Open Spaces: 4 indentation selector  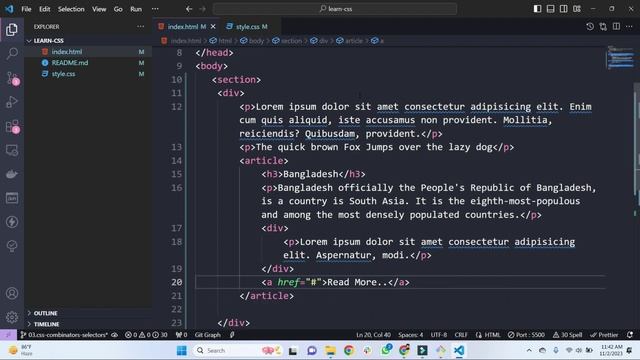411,335
